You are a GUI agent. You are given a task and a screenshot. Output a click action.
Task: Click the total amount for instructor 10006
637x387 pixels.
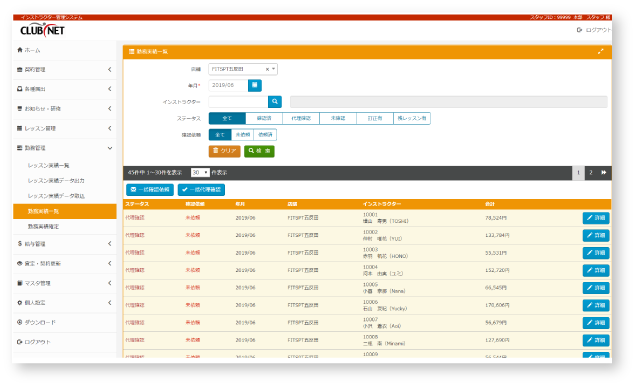[497, 305]
